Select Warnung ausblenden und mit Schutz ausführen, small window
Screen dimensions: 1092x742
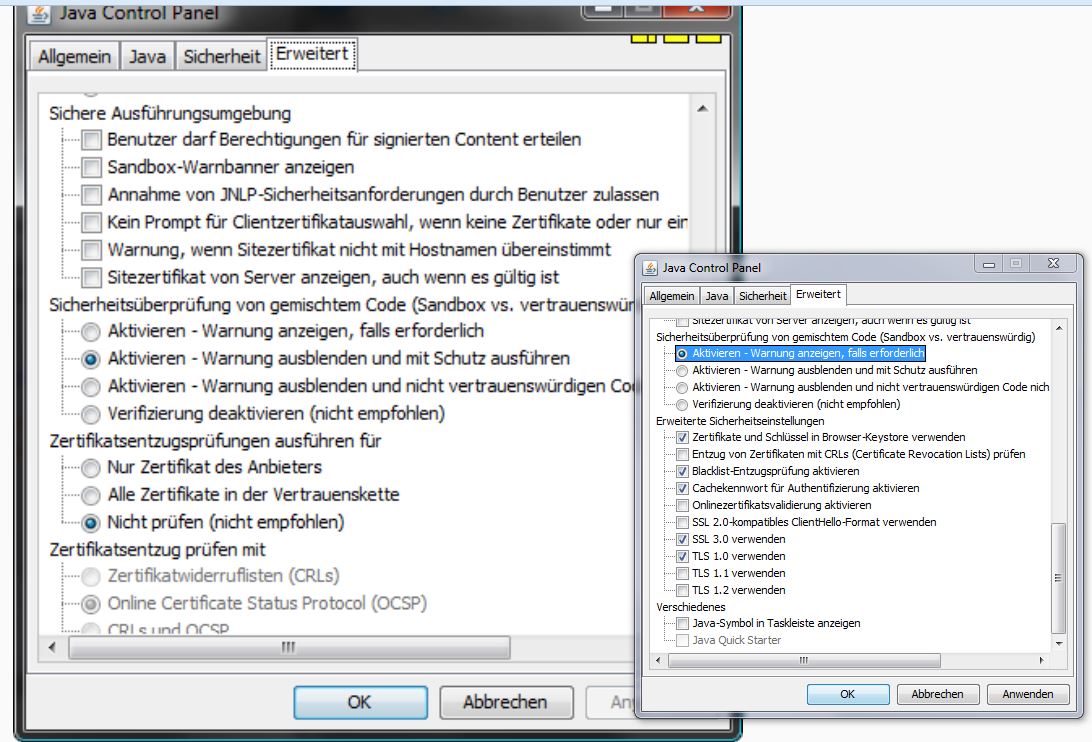[x=682, y=371]
